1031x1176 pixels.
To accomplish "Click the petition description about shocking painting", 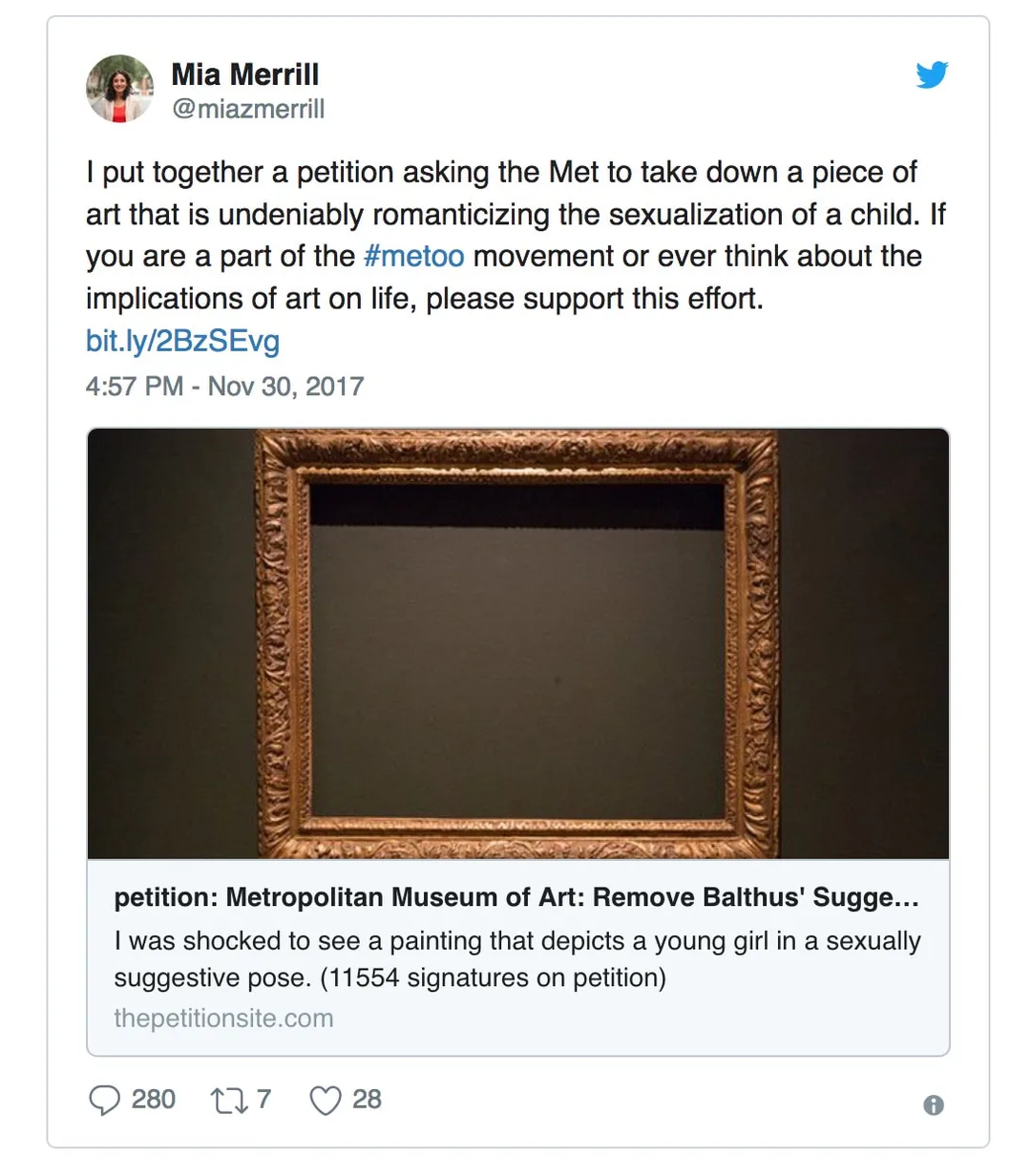I will point(517,958).
